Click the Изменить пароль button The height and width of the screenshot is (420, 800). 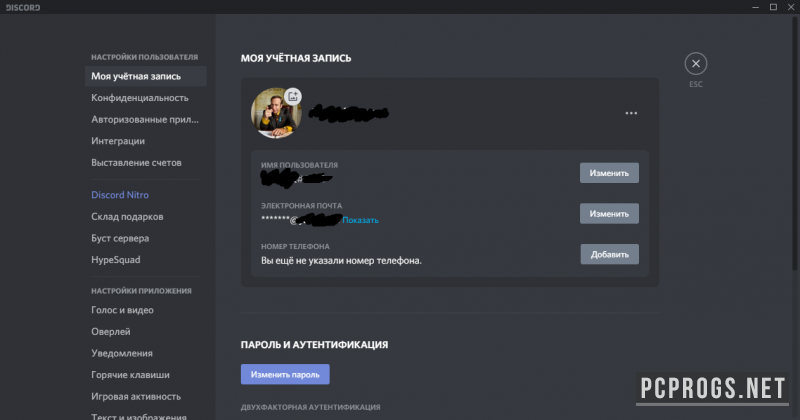pos(285,375)
